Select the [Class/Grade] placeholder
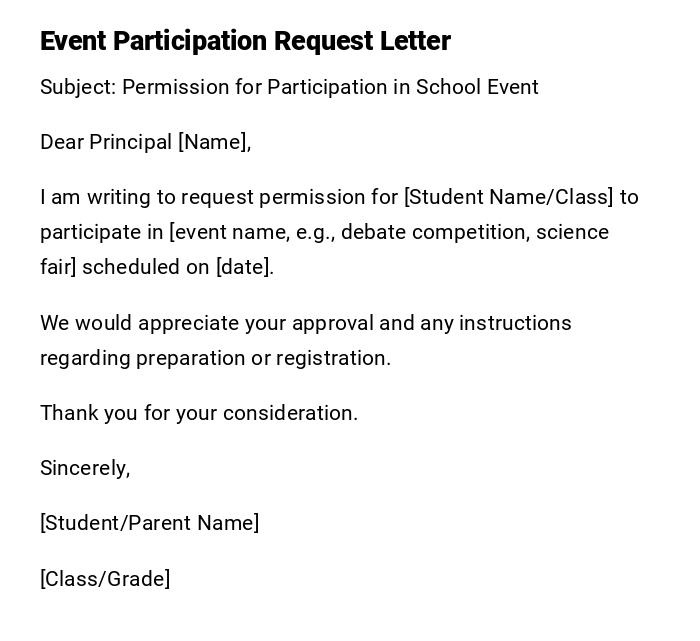700x641 pixels. coord(105,579)
